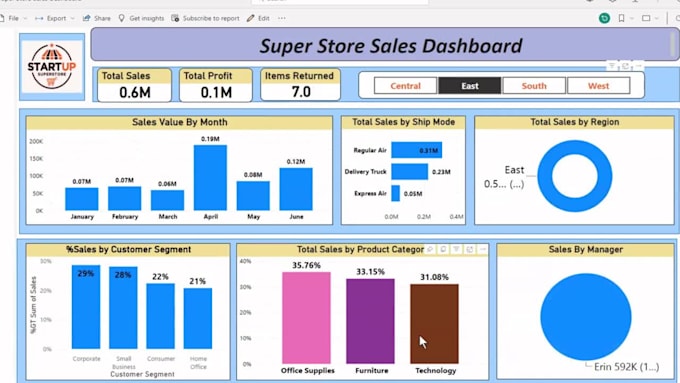Open the toolbar more options ellipsis
680x383 pixels.
[x=282, y=18]
